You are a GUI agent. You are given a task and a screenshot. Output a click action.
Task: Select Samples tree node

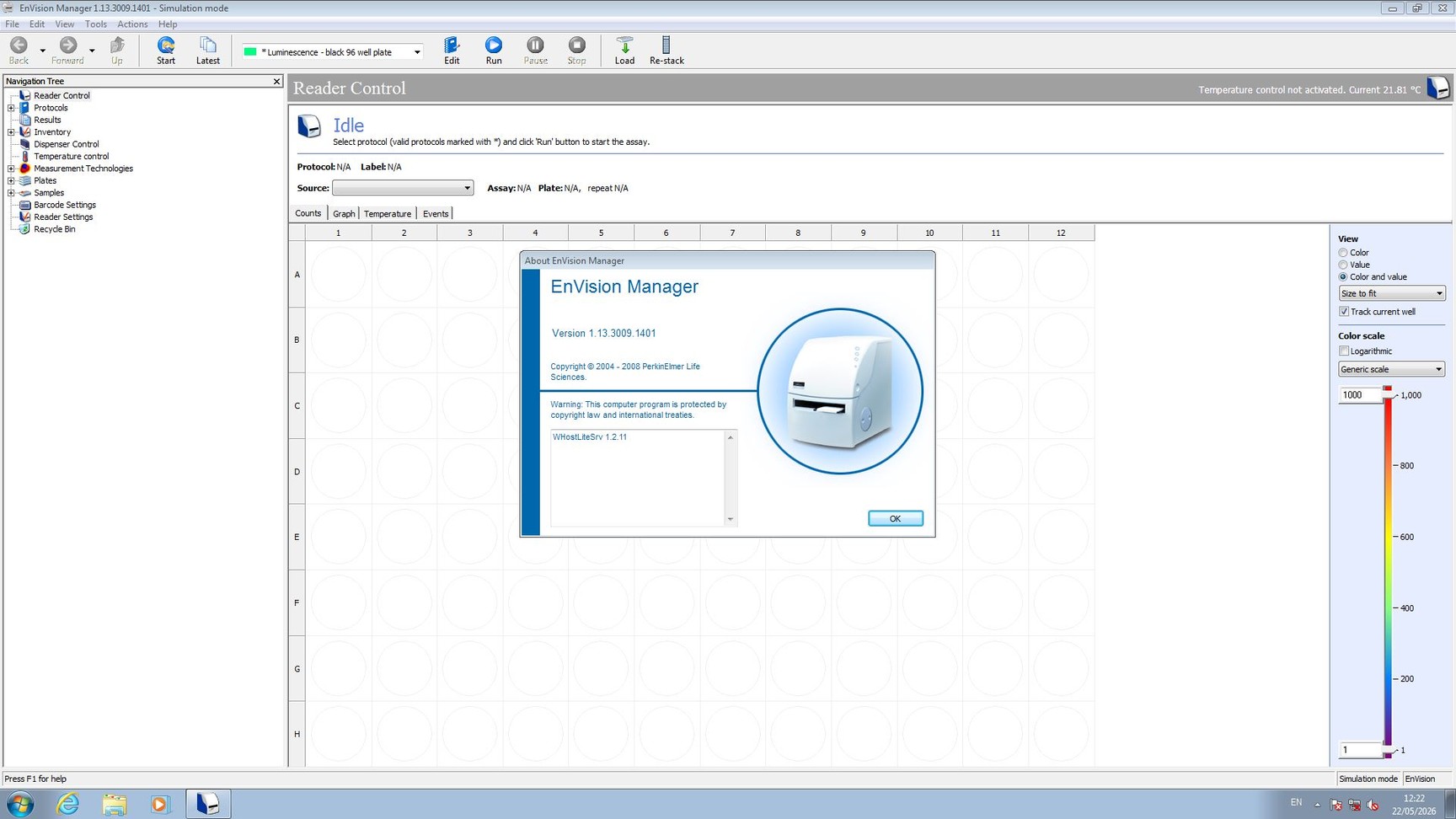pyautogui.click(x=49, y=193)
